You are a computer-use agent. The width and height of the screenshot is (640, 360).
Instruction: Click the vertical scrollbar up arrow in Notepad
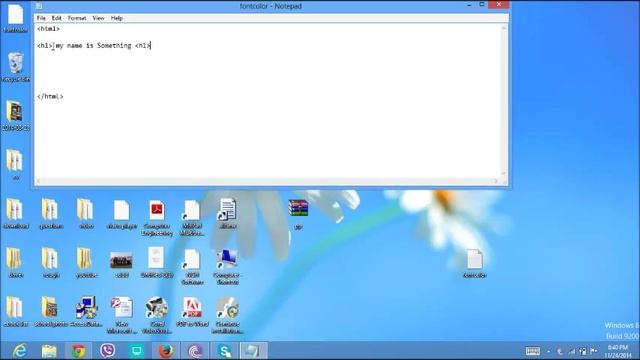pyautogui.click(x=504, y=28)
